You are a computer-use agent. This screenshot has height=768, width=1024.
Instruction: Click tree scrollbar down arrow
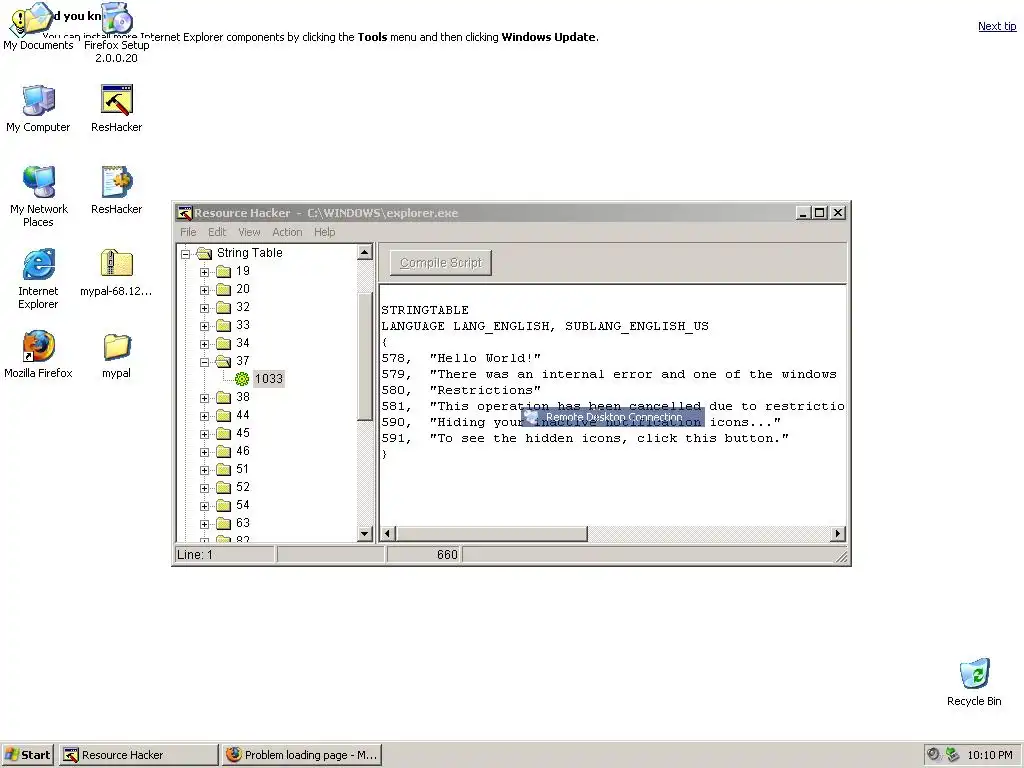[x=365, y=534]
